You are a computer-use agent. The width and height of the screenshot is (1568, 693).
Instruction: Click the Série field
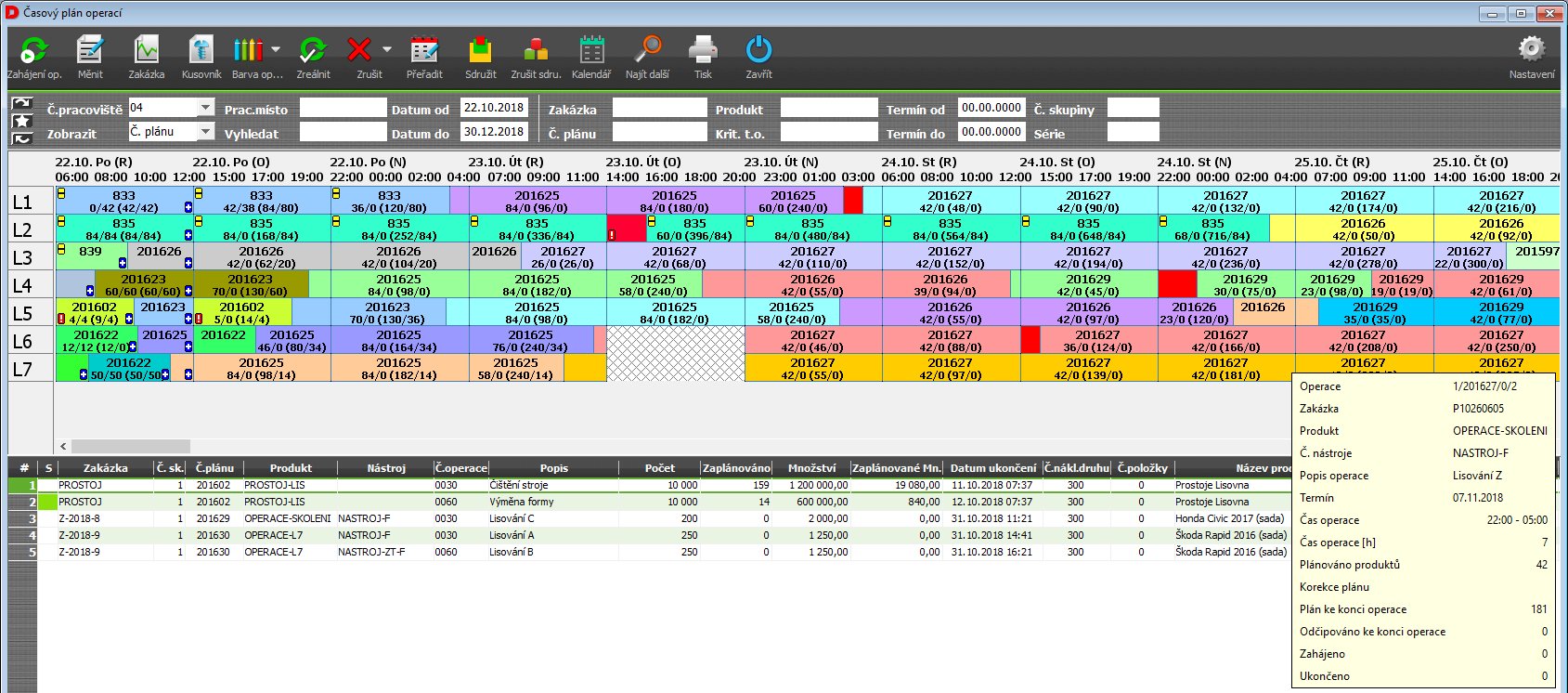click(1134, 132)
